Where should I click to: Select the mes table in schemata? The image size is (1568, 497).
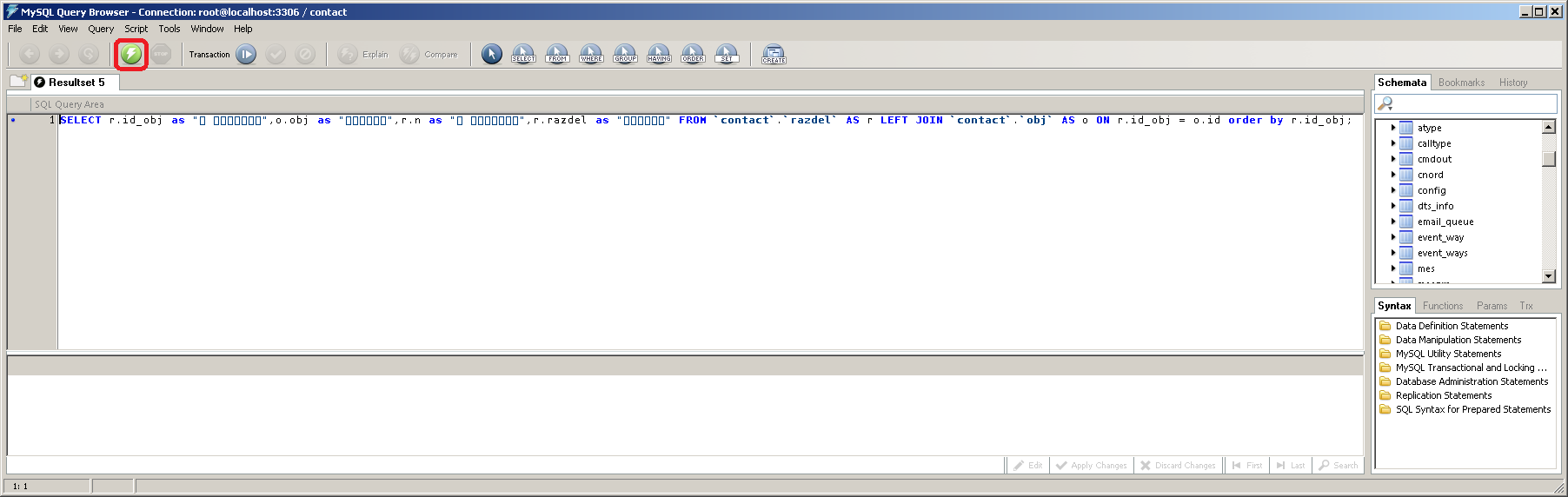pyautogui.click(x=1425, y=268)
